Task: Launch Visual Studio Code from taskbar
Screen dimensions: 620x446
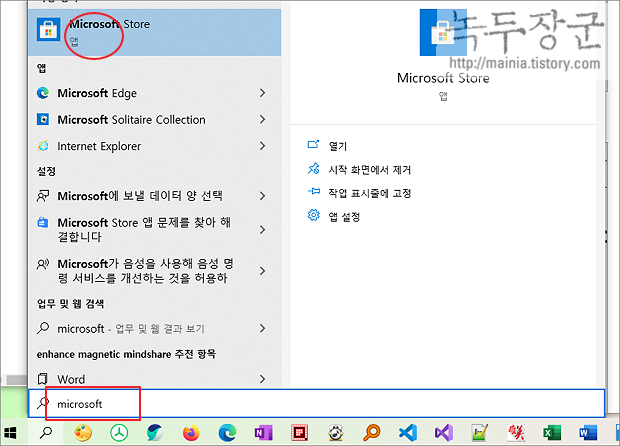Action: click(x=408, y=433)
